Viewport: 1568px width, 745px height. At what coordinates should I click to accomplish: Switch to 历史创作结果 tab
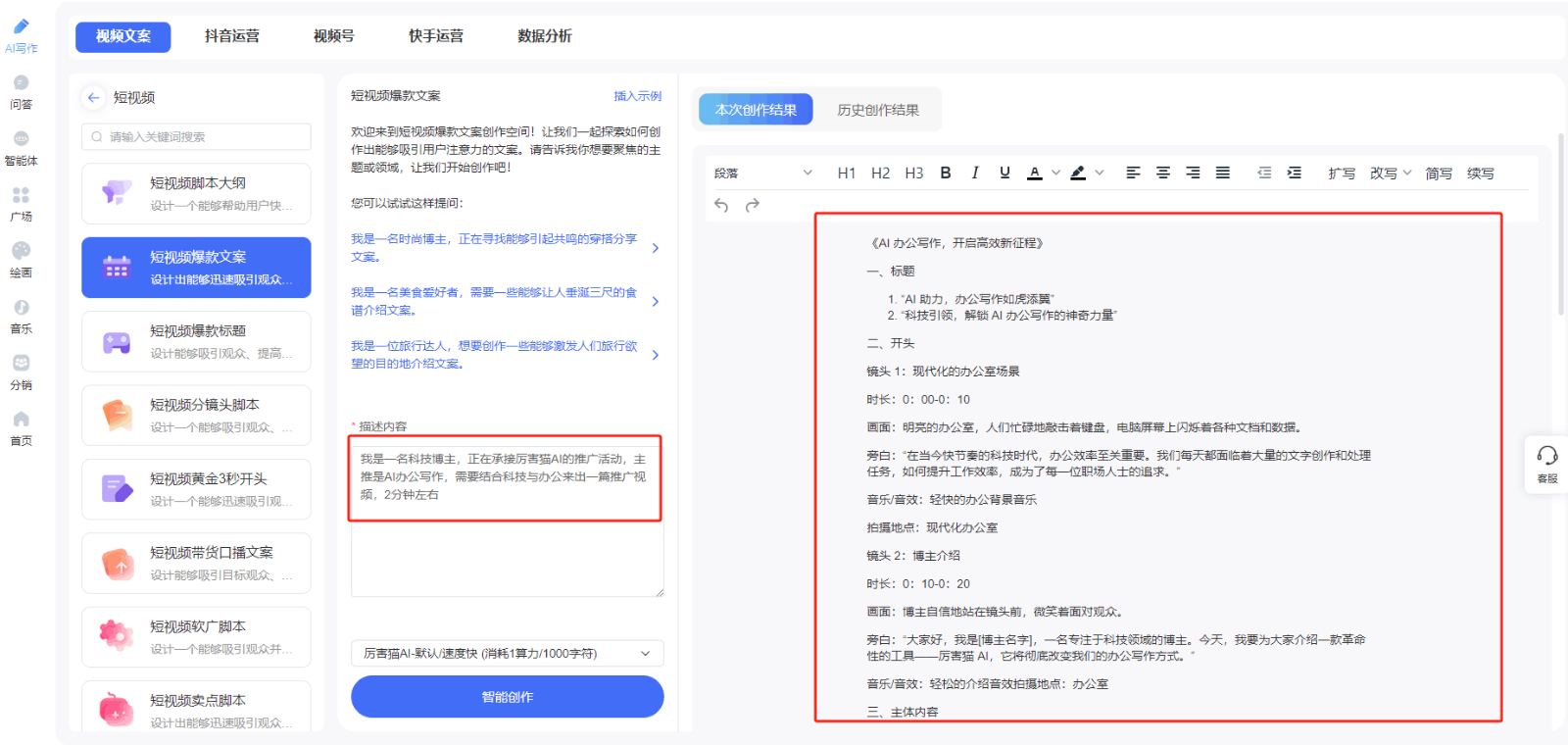pos(878,110)
